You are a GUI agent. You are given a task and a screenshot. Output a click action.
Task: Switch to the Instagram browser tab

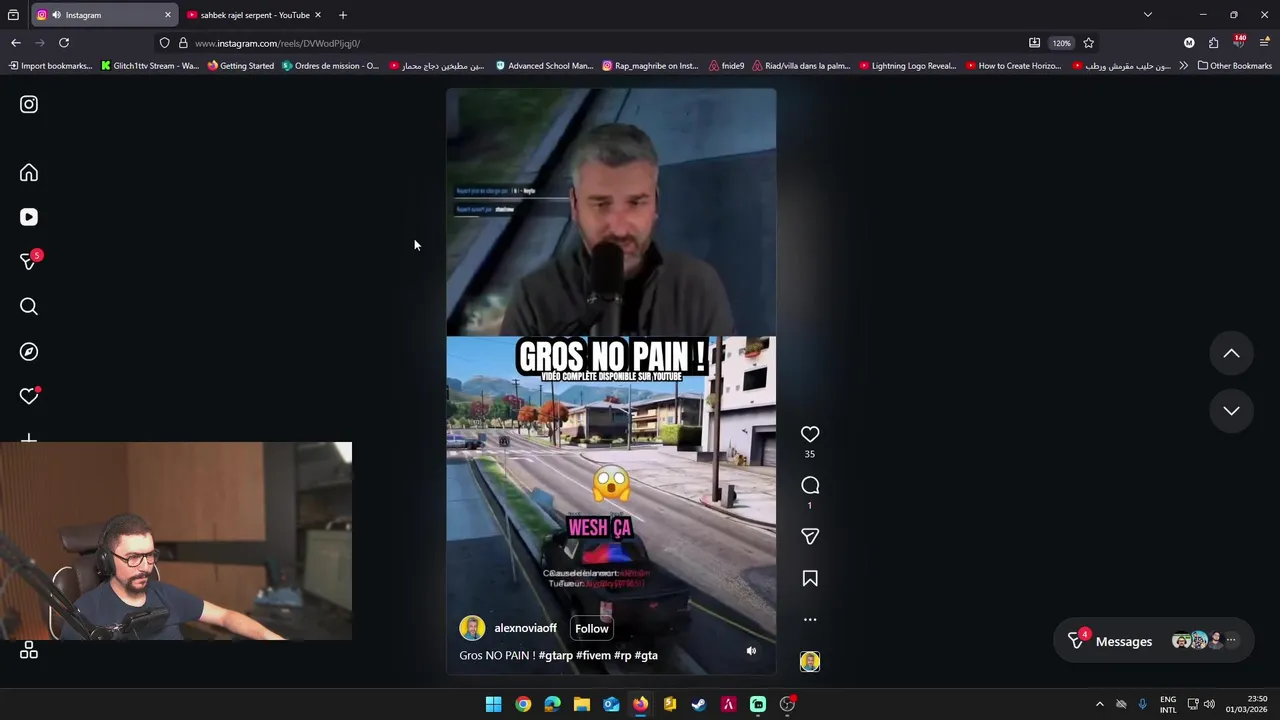tap(104, 15)
